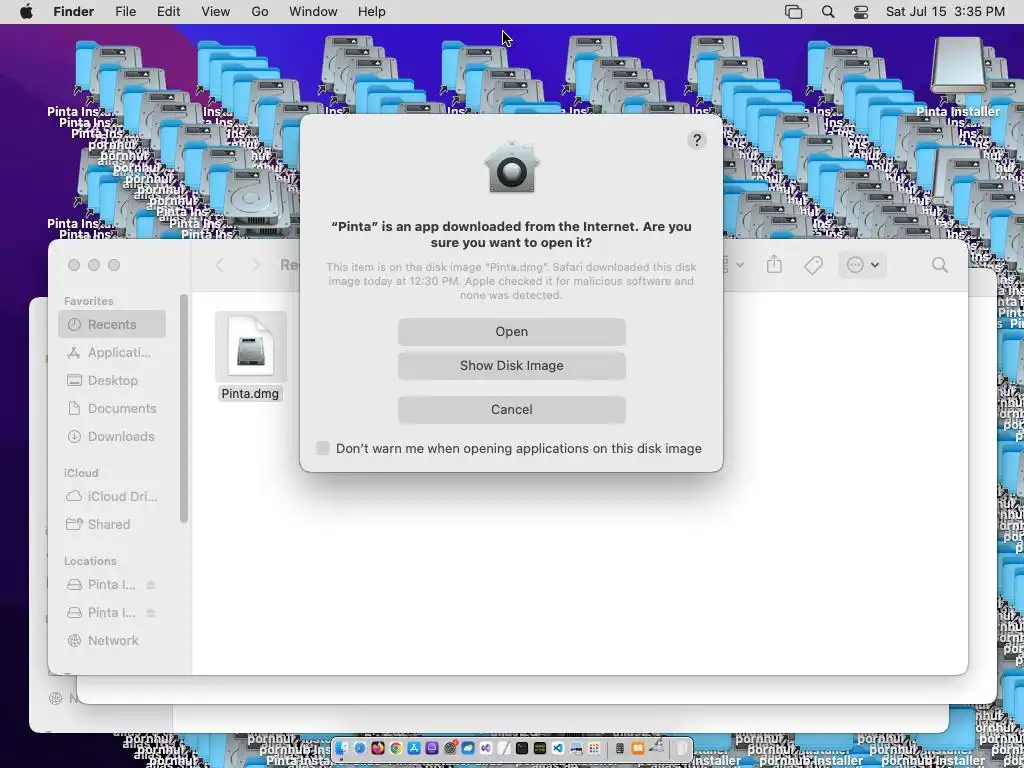Screen dimensions: 1024x768
Task: Click the Open button in the dialog
Action: point(511,332)
